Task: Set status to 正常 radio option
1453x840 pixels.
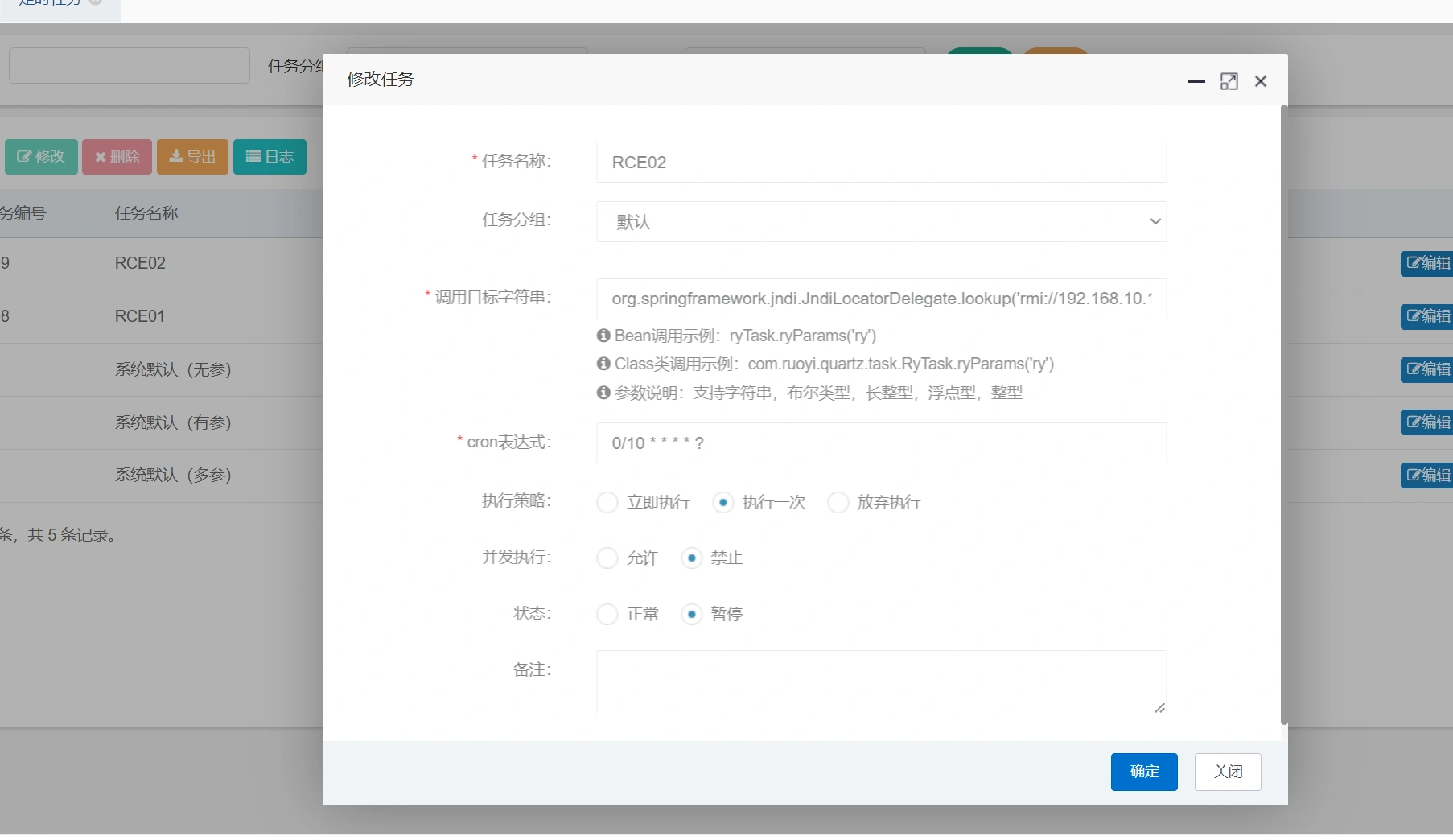Action: click(x=607, y=615)
